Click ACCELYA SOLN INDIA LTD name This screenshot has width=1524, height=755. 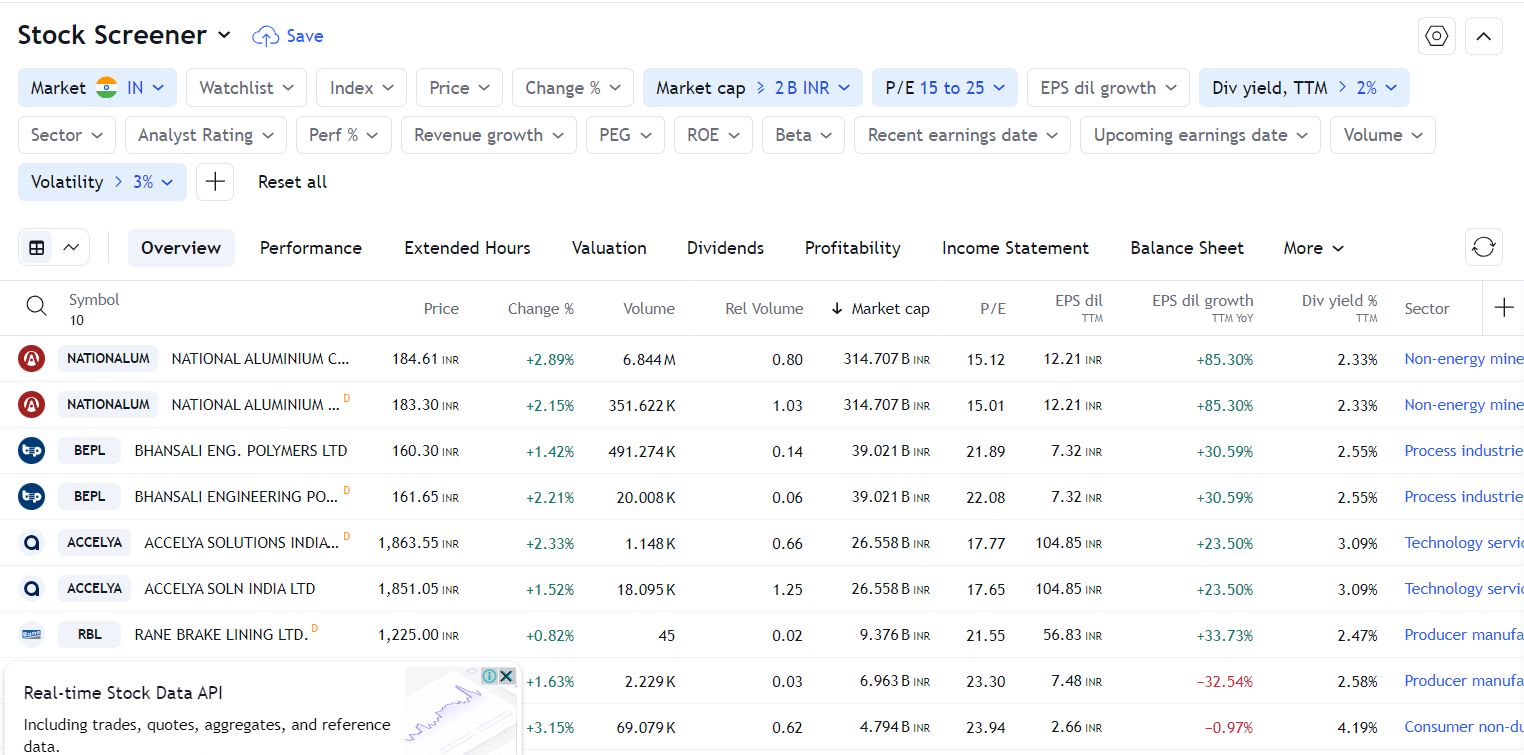[x=230, y=589]
